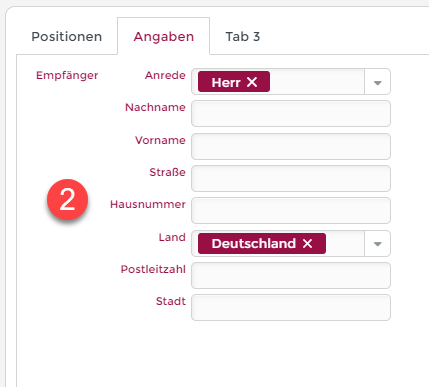
Task: Click the red step 2 badge
Action: 67,199
